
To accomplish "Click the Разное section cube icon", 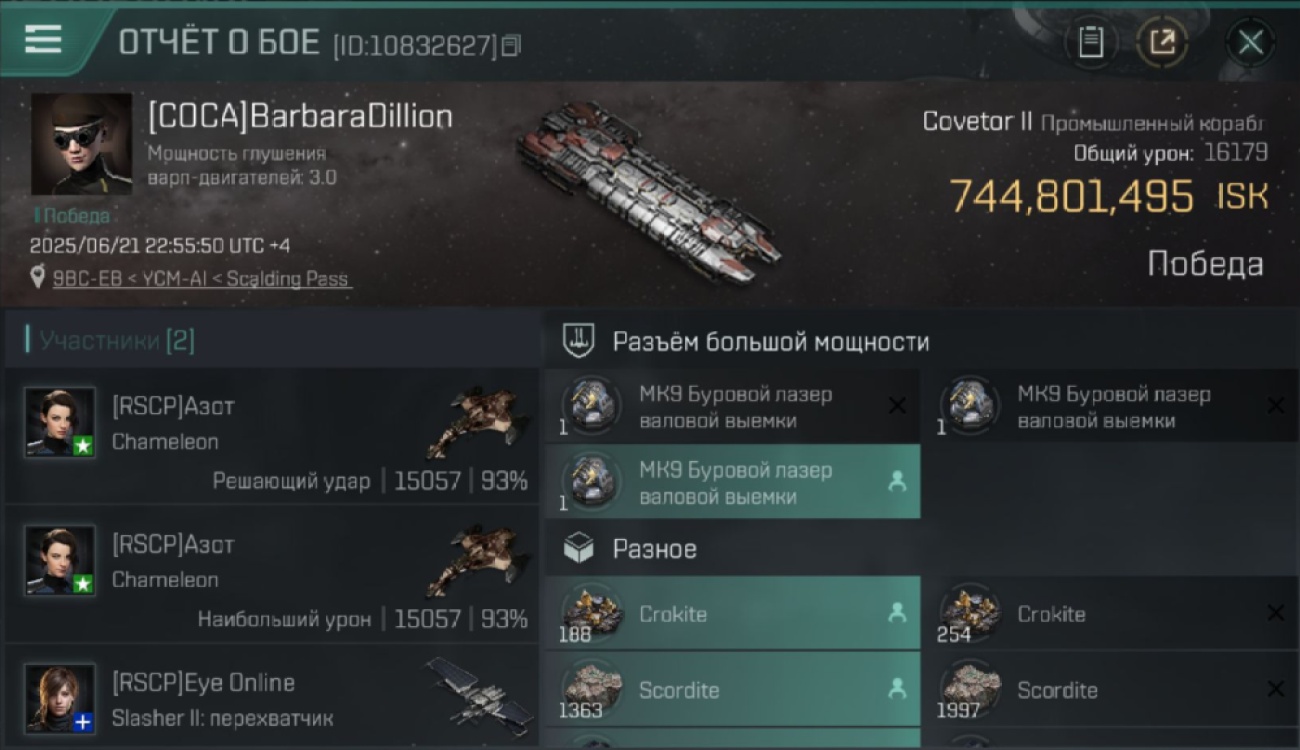I will (579, 548).
